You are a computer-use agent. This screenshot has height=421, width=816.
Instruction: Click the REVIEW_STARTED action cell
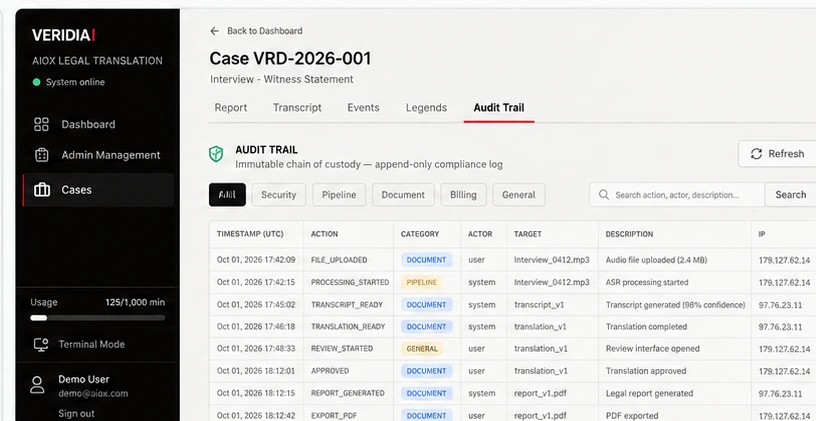342,349
